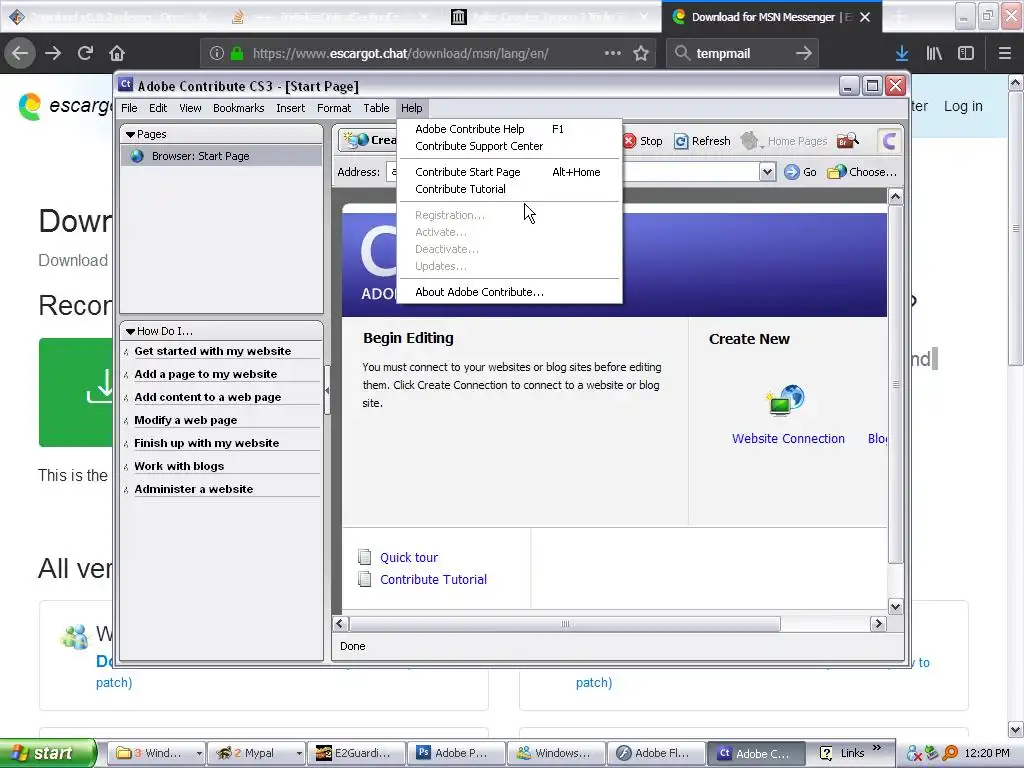
Task: Click Log in on escargot page
Action: click(x=963, y=106)
